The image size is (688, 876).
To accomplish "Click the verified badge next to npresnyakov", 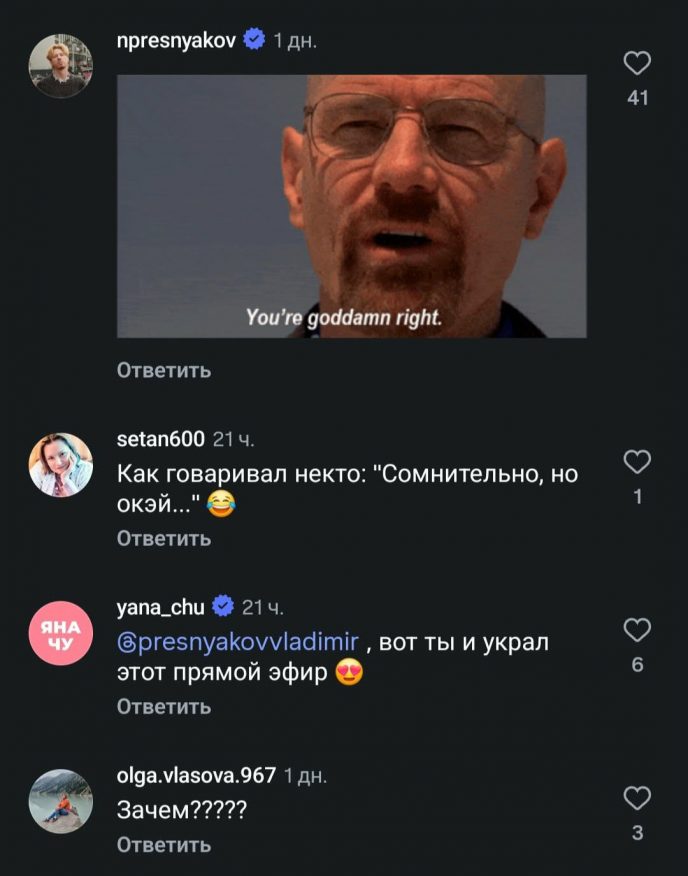I will pos(254,40).
